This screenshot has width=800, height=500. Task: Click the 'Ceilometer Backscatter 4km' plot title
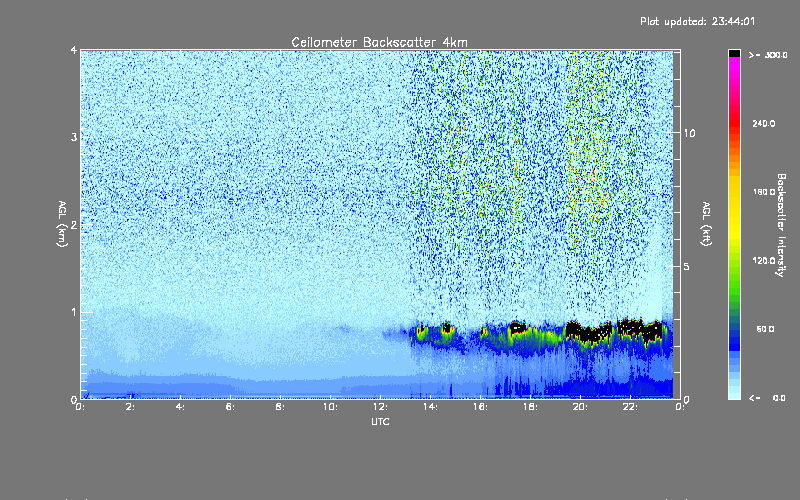[x=379, y=42]
